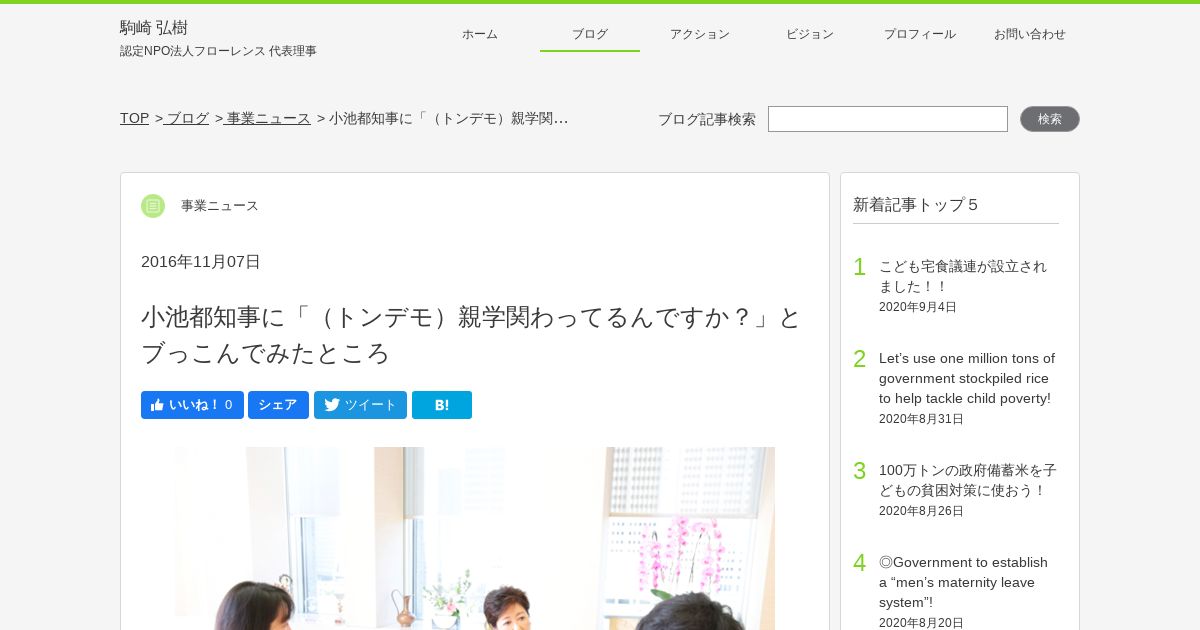Screen dimensions: 1200x630
Task: Click the 認定NPO法人フローレンス 代表理事 subtitle
Action: pyautogui.click(x=218, y=51)
